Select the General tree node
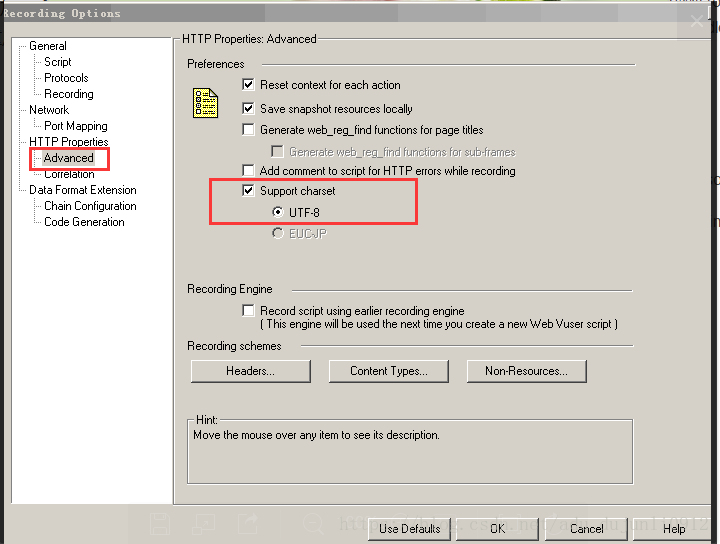Image resolution: width=720 pixels, height=544 pixels. [48, 46]
